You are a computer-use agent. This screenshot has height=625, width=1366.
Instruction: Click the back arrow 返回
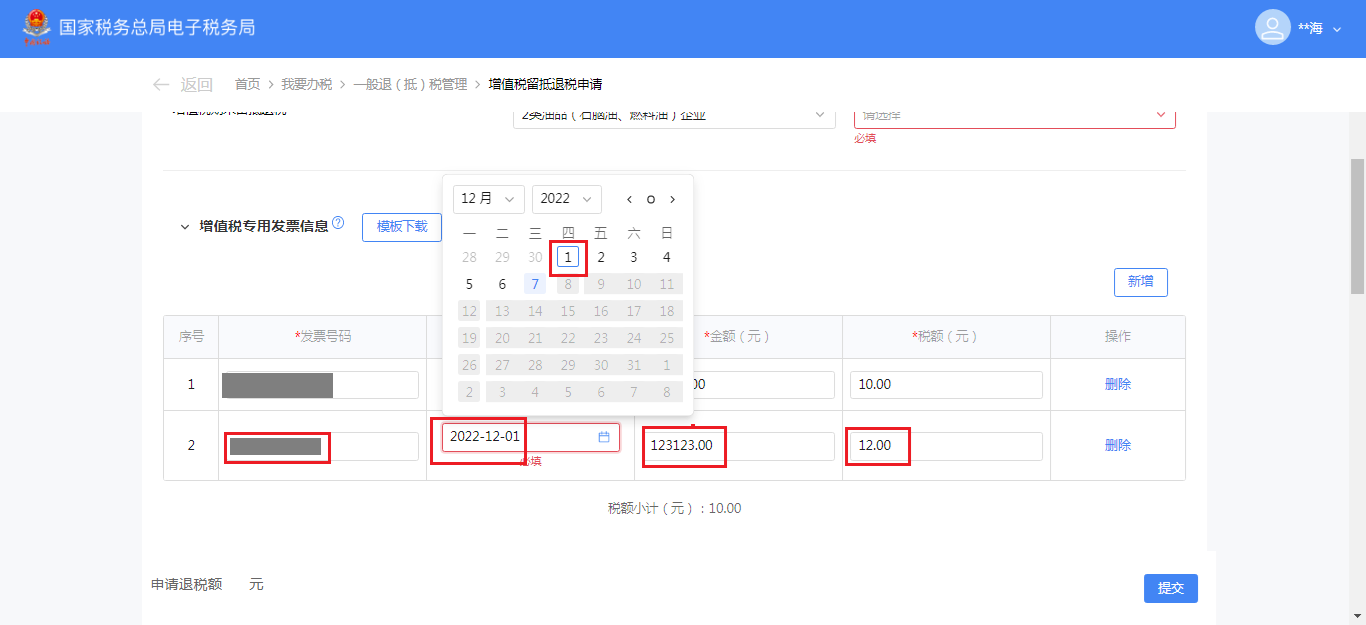tap(182, 85)
